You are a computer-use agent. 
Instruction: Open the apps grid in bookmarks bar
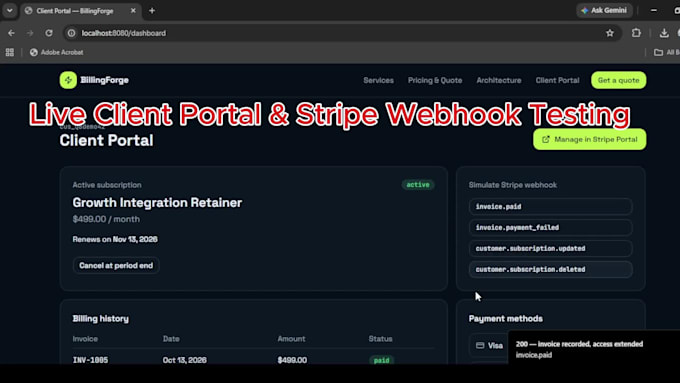[10, 52]
